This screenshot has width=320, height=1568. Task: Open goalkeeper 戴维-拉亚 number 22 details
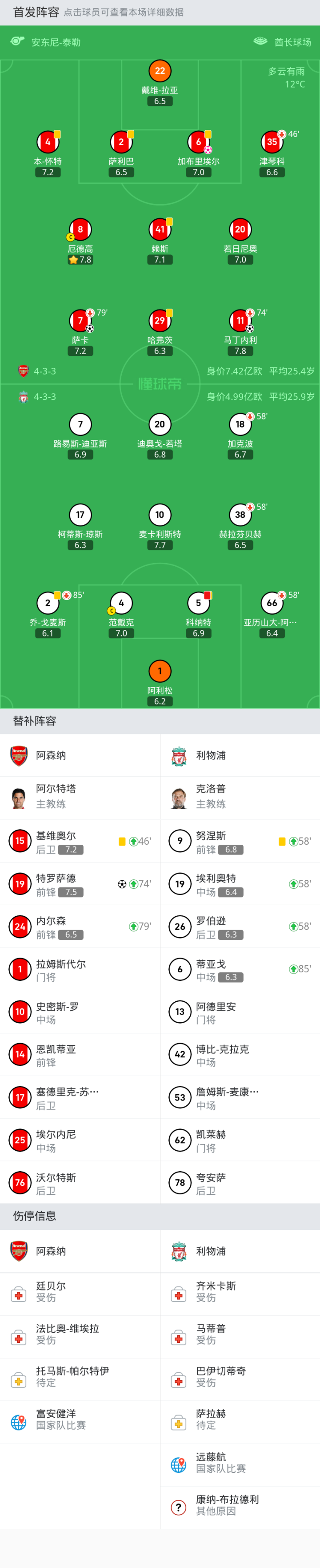[160, 71]
